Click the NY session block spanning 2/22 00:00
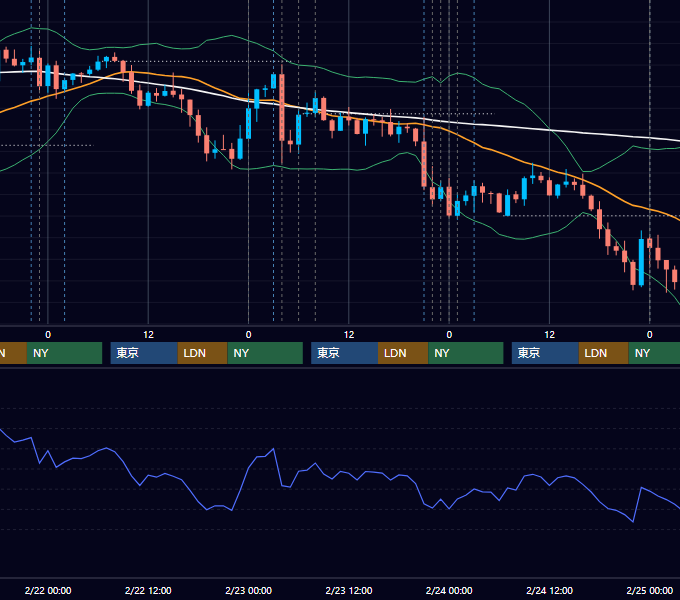The width and height of the screenshot is (680, 600). tap(64, 353)
